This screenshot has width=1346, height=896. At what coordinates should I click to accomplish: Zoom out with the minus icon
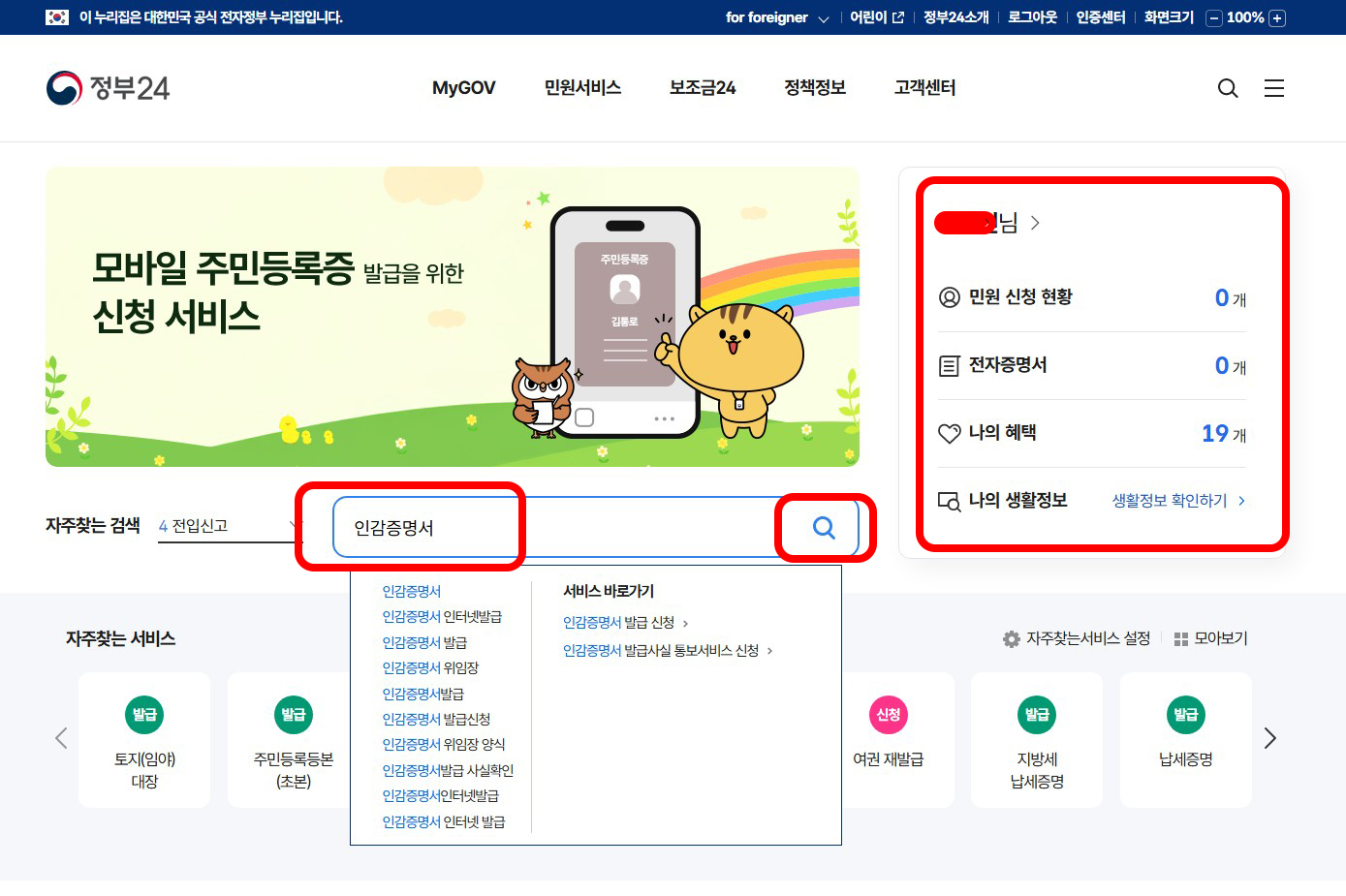1214,17
